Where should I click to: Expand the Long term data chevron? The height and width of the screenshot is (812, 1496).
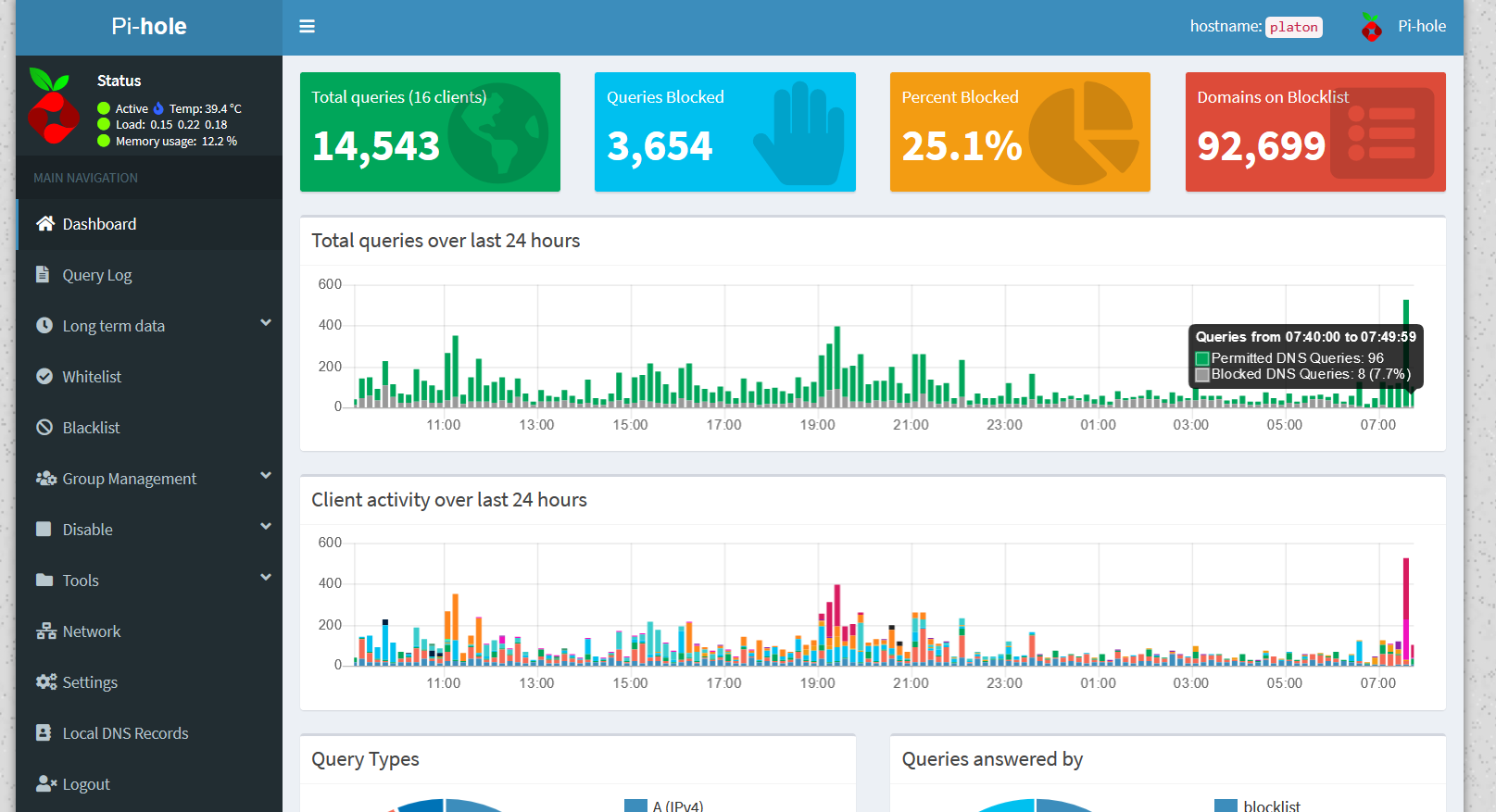(x=266, y=323)
